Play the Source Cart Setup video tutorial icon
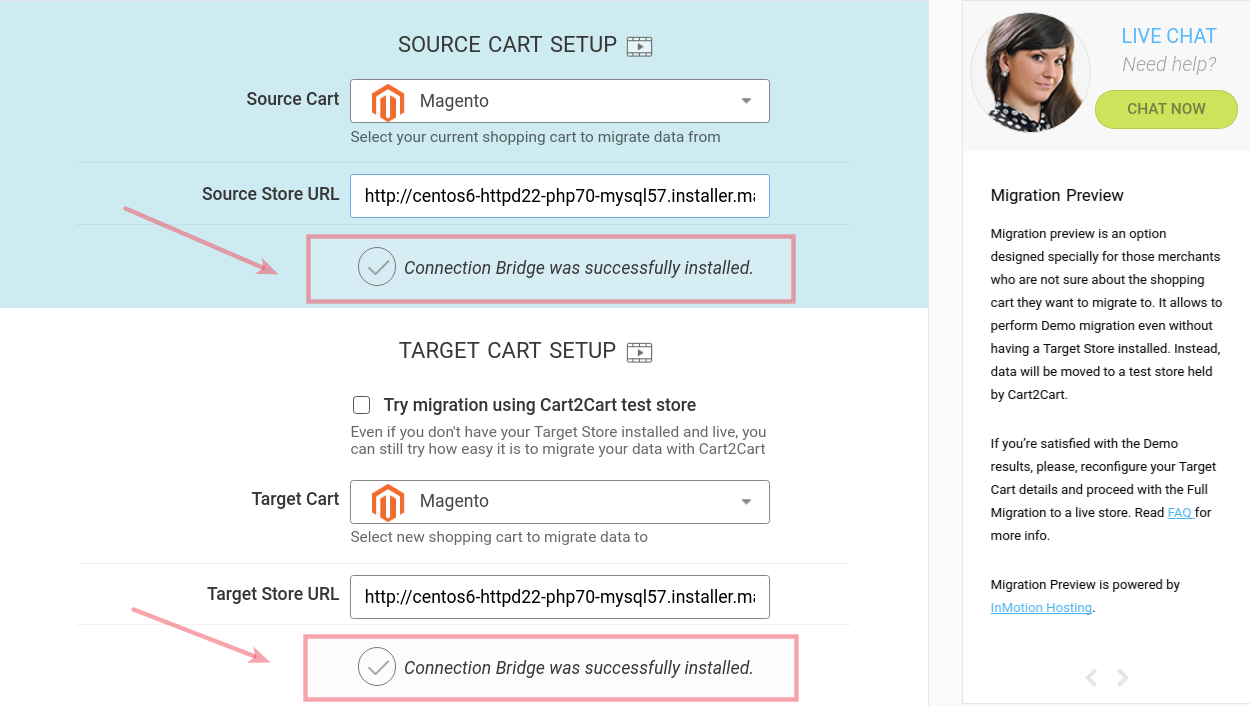 tap(639, 46)
